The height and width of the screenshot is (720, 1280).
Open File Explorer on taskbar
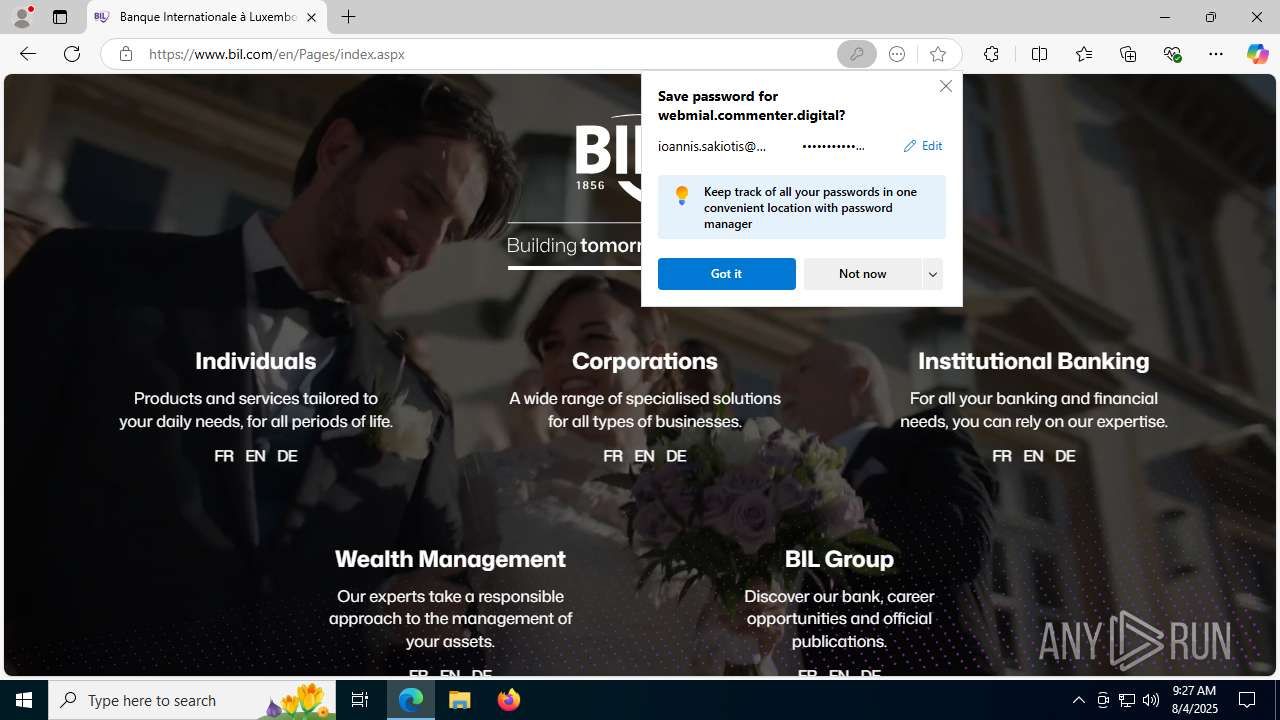click(x=460, y=700)
